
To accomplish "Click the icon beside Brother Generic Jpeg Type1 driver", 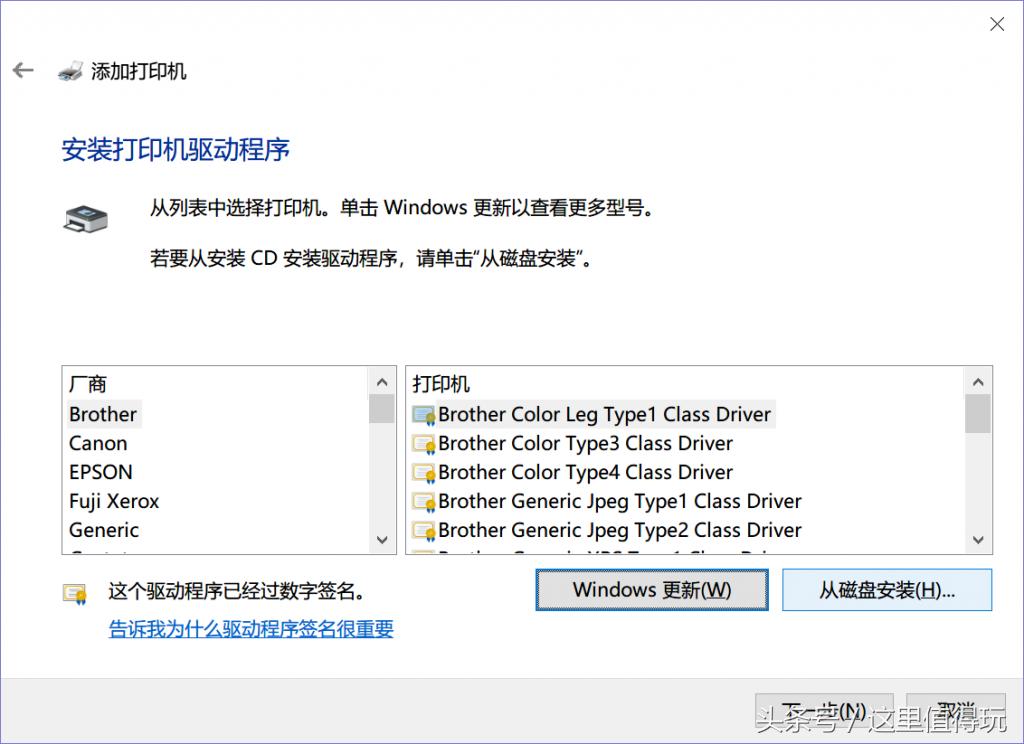I will (422, 501).
